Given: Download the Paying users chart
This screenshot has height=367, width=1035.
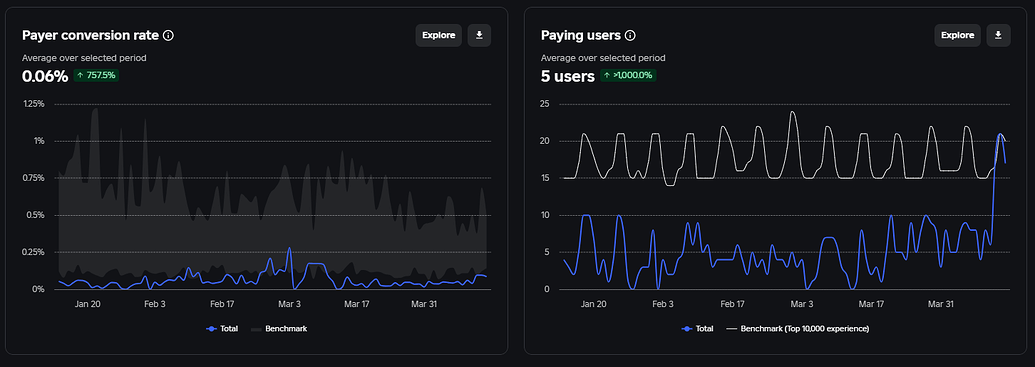Looking at the screenshot, I should pos(999,36).
